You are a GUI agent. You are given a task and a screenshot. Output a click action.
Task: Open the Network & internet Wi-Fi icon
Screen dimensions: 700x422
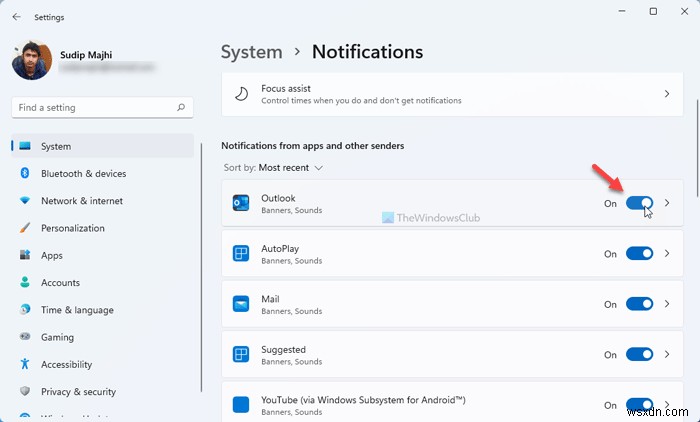point(25,201)
